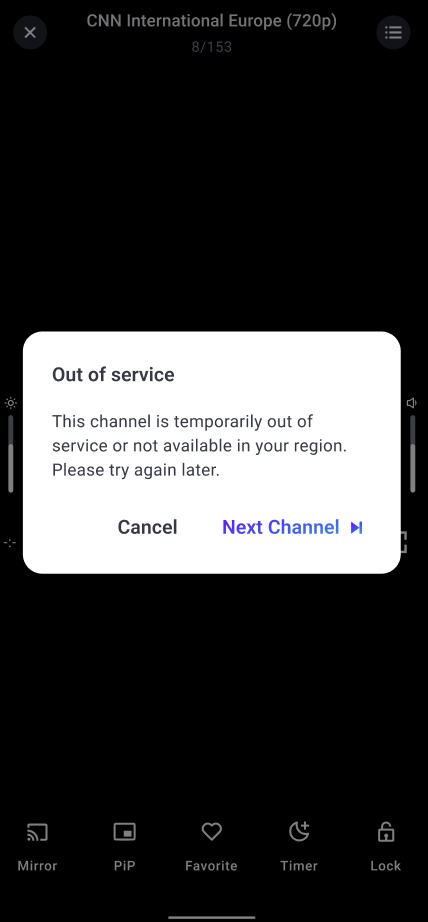Tap the 8/153 channel counter
Screen dimensions: 428x922
pyautogui.click(x=212, y=47)
